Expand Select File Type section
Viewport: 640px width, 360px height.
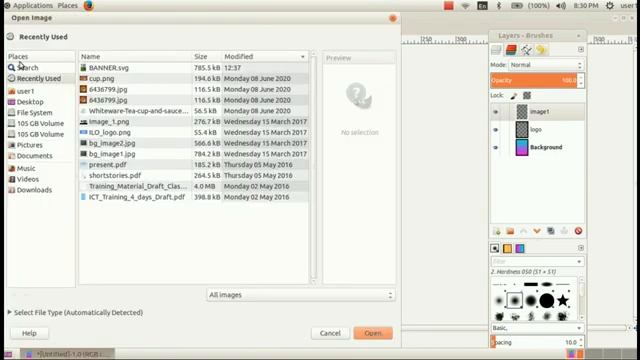pos(75,313)
